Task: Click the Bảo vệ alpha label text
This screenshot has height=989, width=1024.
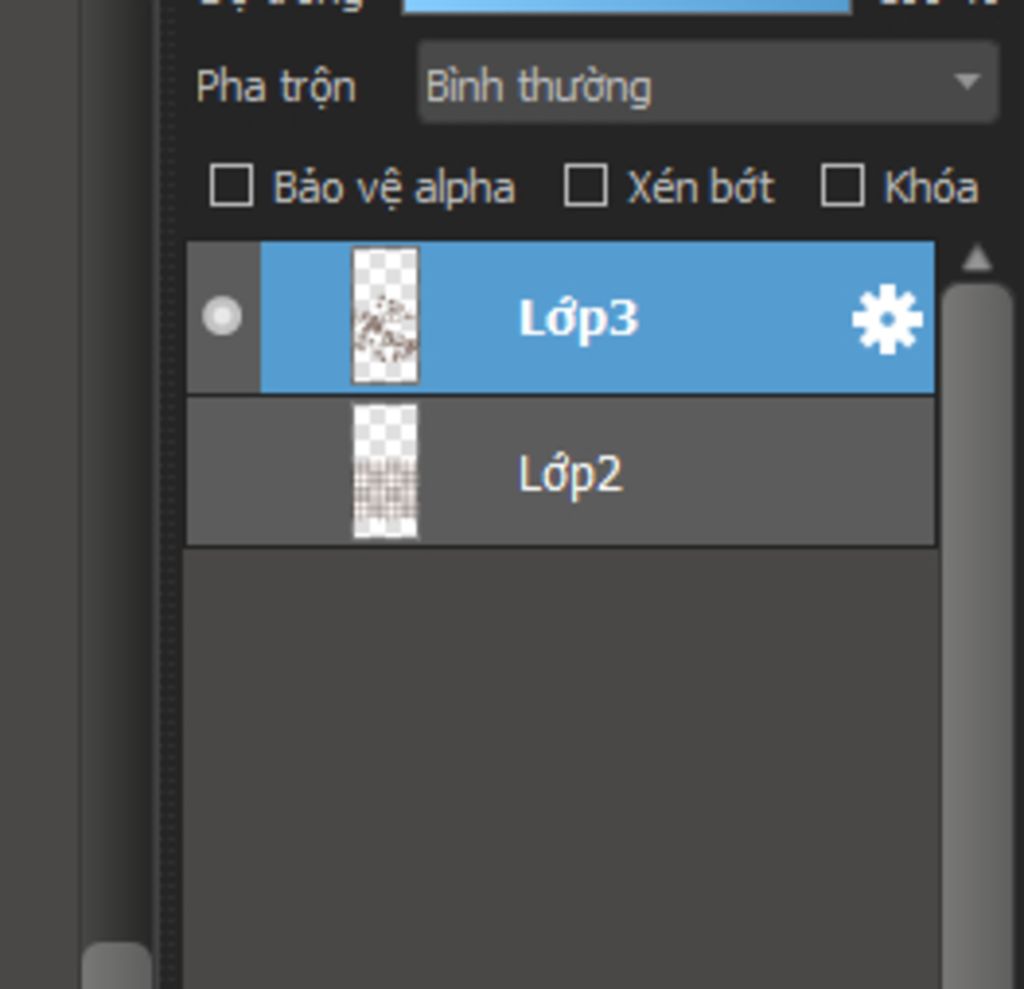Action: click(394, 188)
